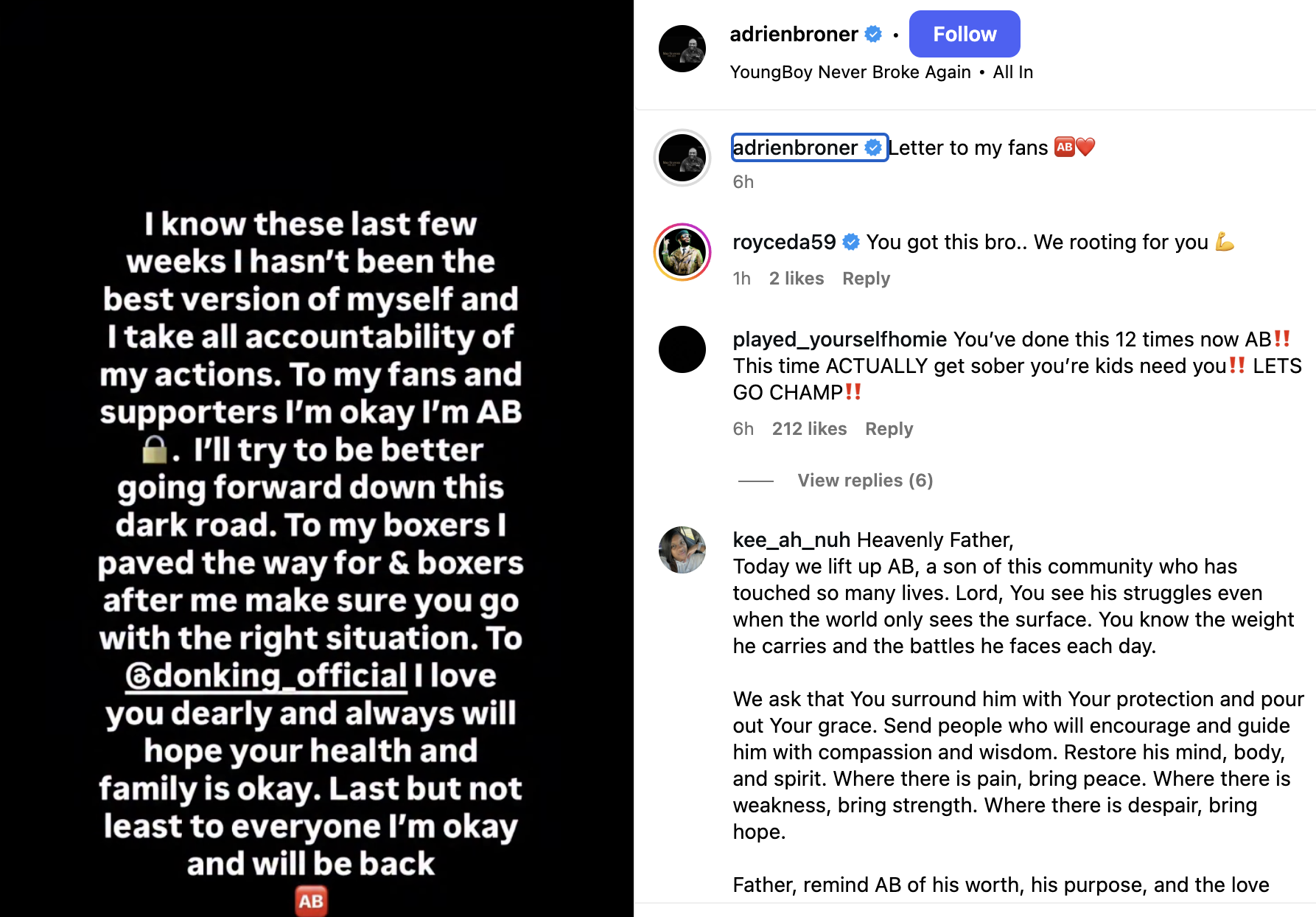This screenshot has height=917, width=1316.
Task: View 2 likes on royceda59 comment
Action: 797,279
